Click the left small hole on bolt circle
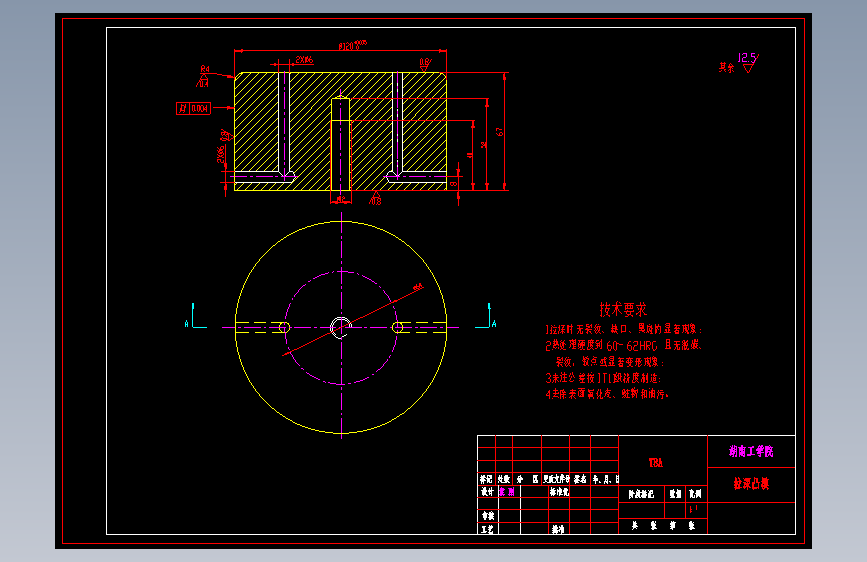This screenshot has height=562, width=867. point(284,327)
